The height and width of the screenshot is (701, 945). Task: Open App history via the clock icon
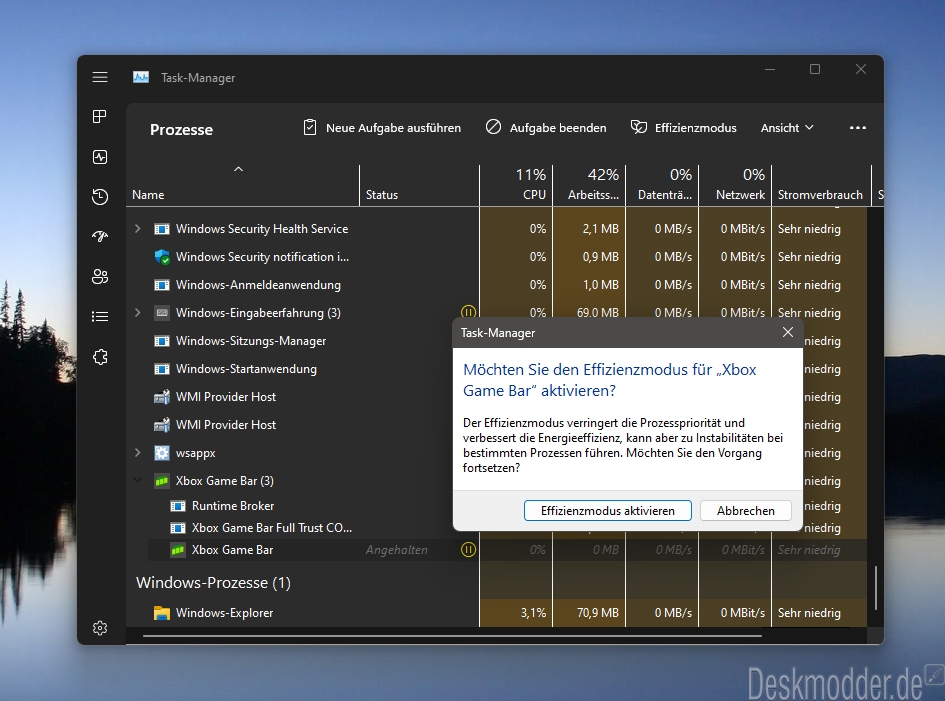[x=100, y=196]
